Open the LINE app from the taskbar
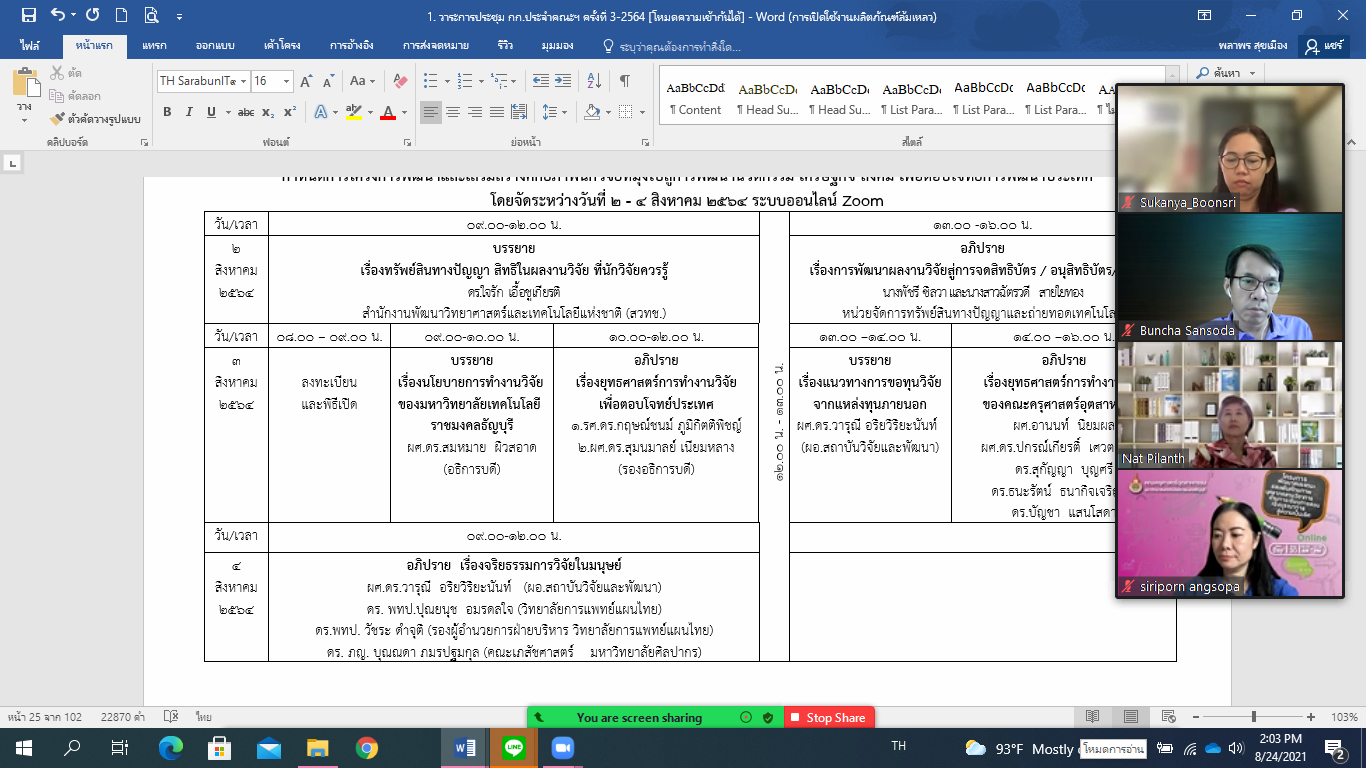 (514, 748)
